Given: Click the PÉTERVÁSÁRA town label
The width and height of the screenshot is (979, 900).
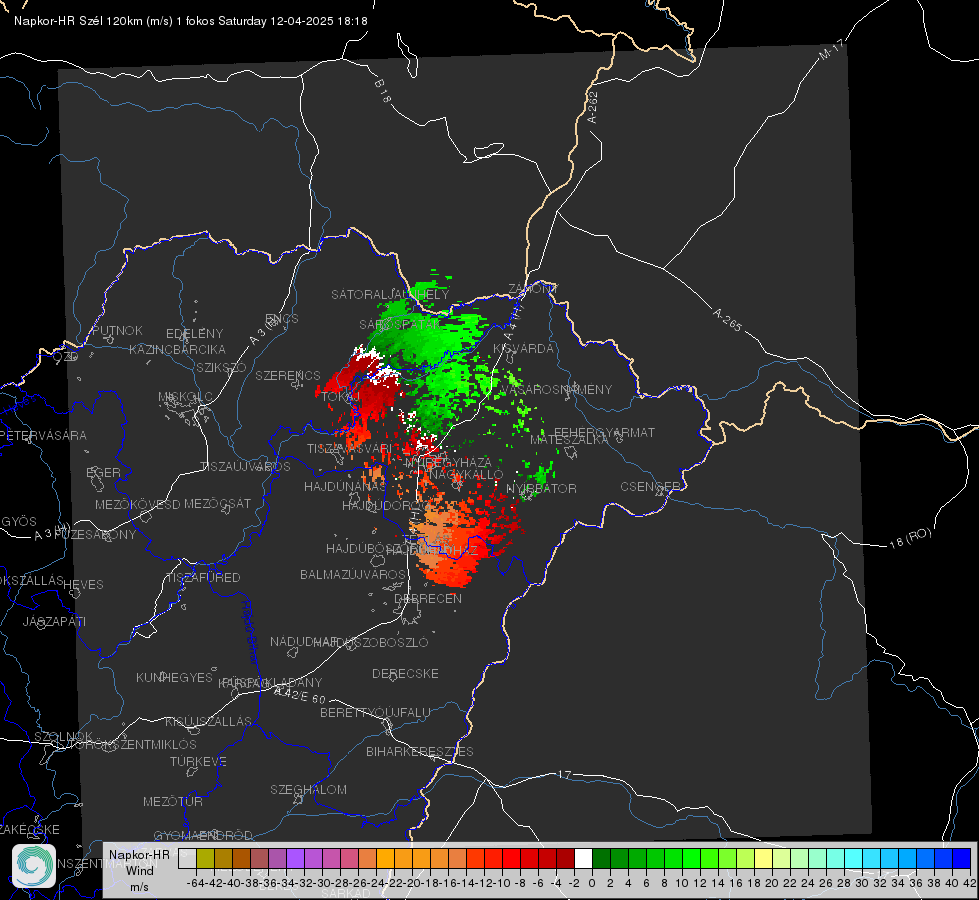Looking at the screenshot, I should pos(43,435).
